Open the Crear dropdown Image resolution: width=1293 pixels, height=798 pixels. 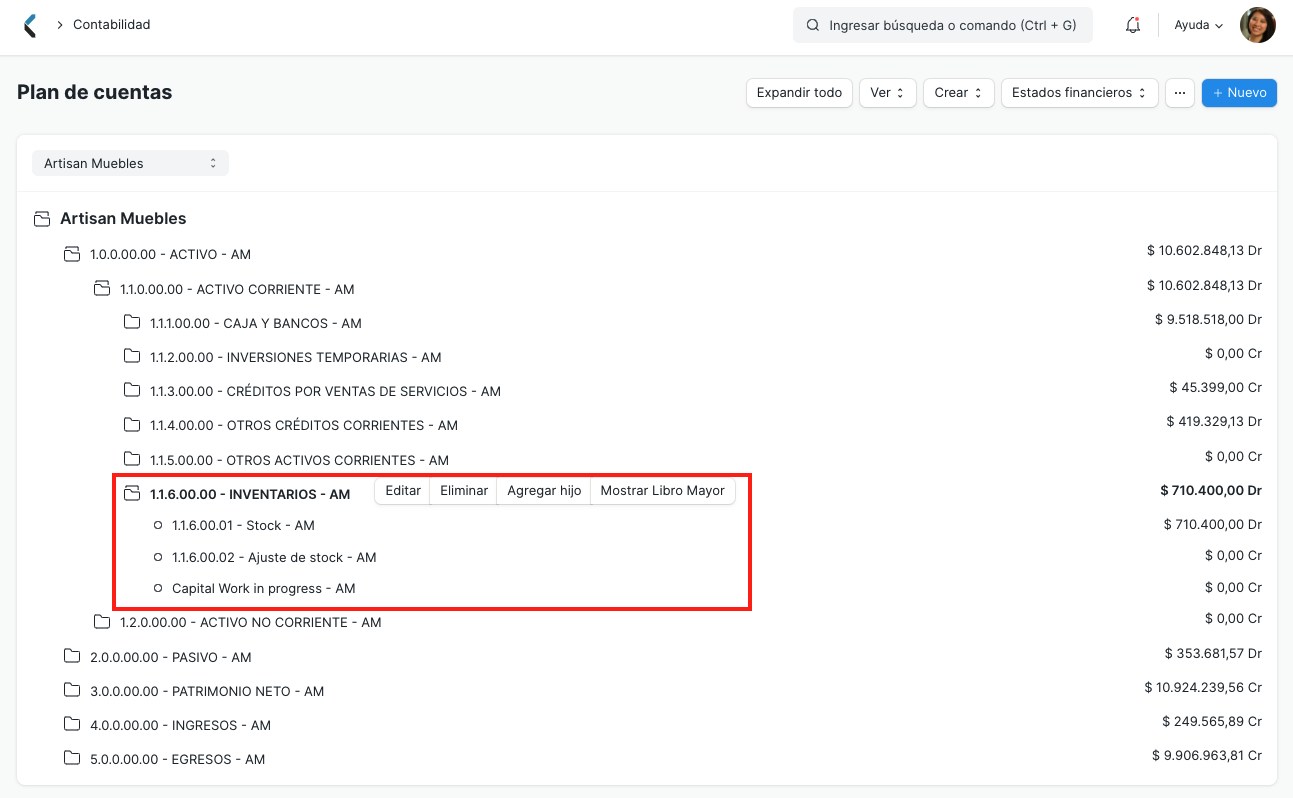(959, 93)
